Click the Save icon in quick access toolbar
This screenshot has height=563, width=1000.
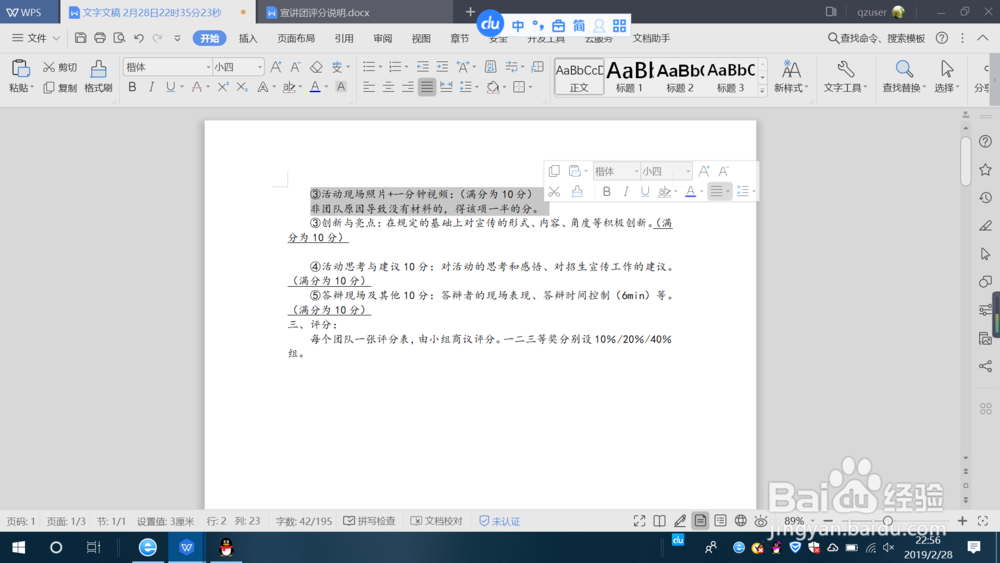coord(80,38)
